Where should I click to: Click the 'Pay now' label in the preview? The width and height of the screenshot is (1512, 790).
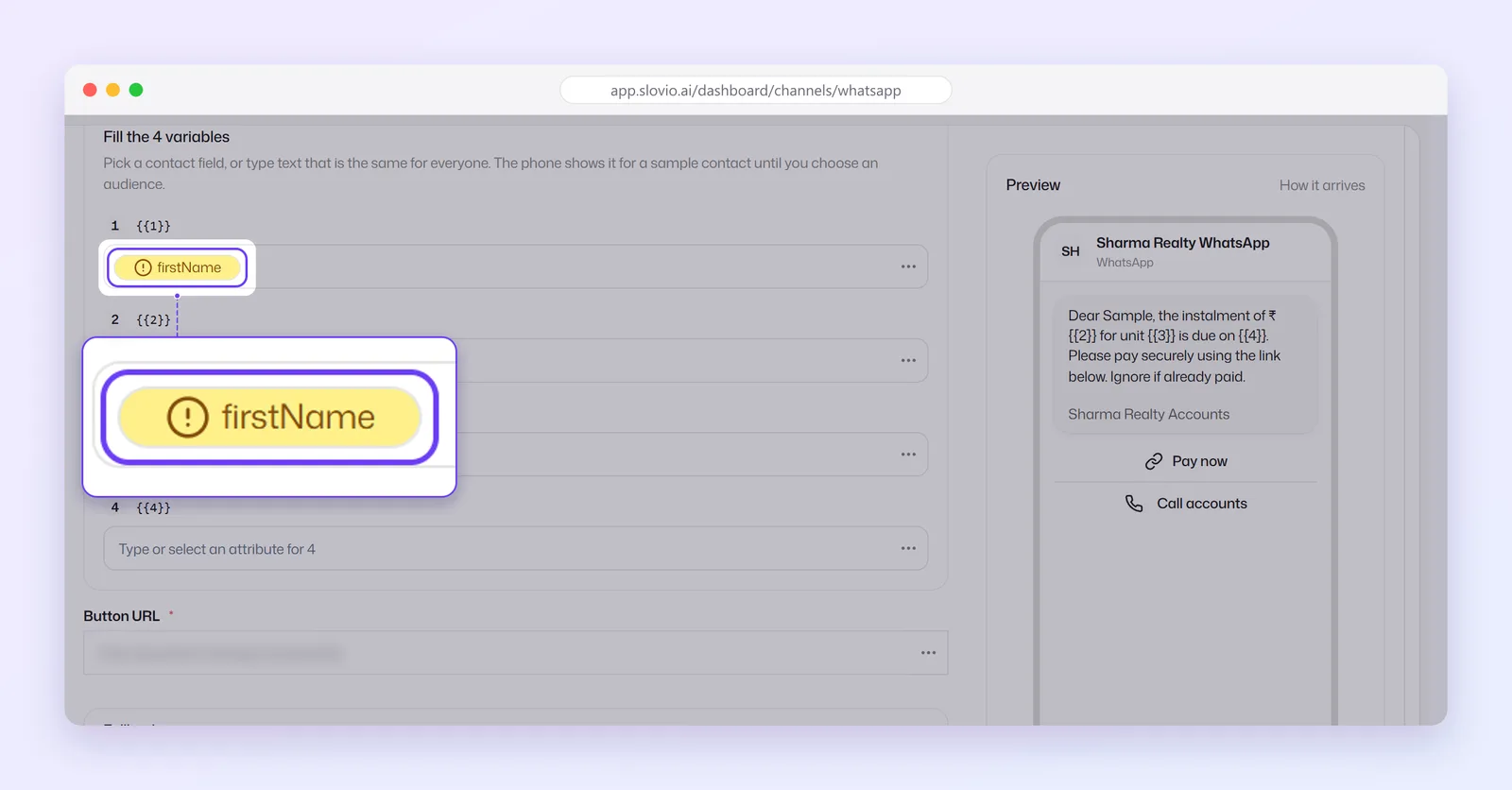1200,461
